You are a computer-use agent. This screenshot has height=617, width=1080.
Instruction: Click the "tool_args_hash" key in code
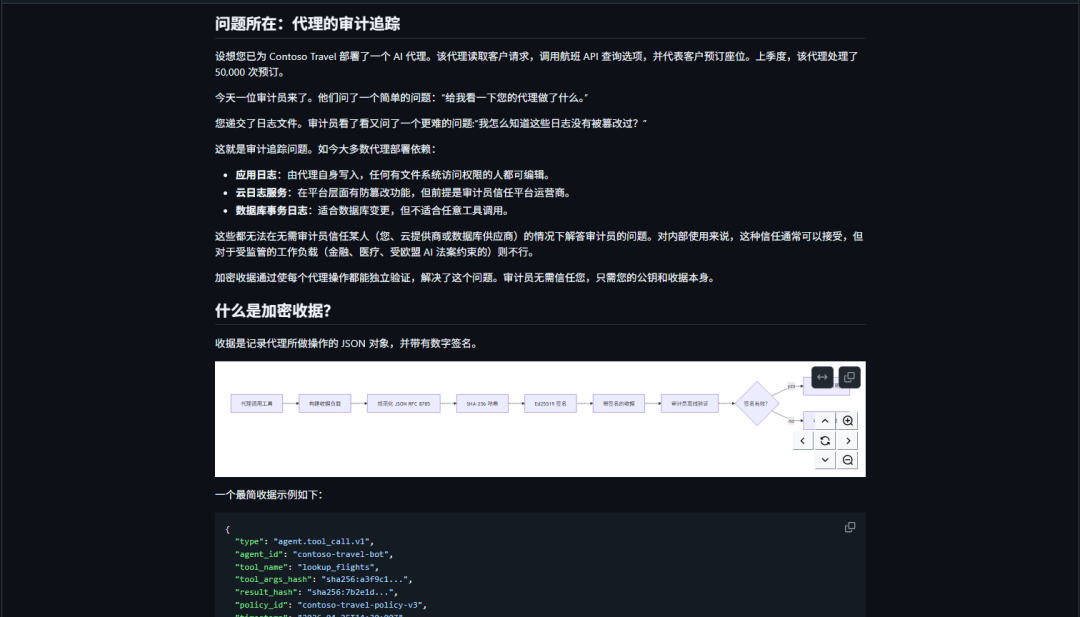pos(273,580)
